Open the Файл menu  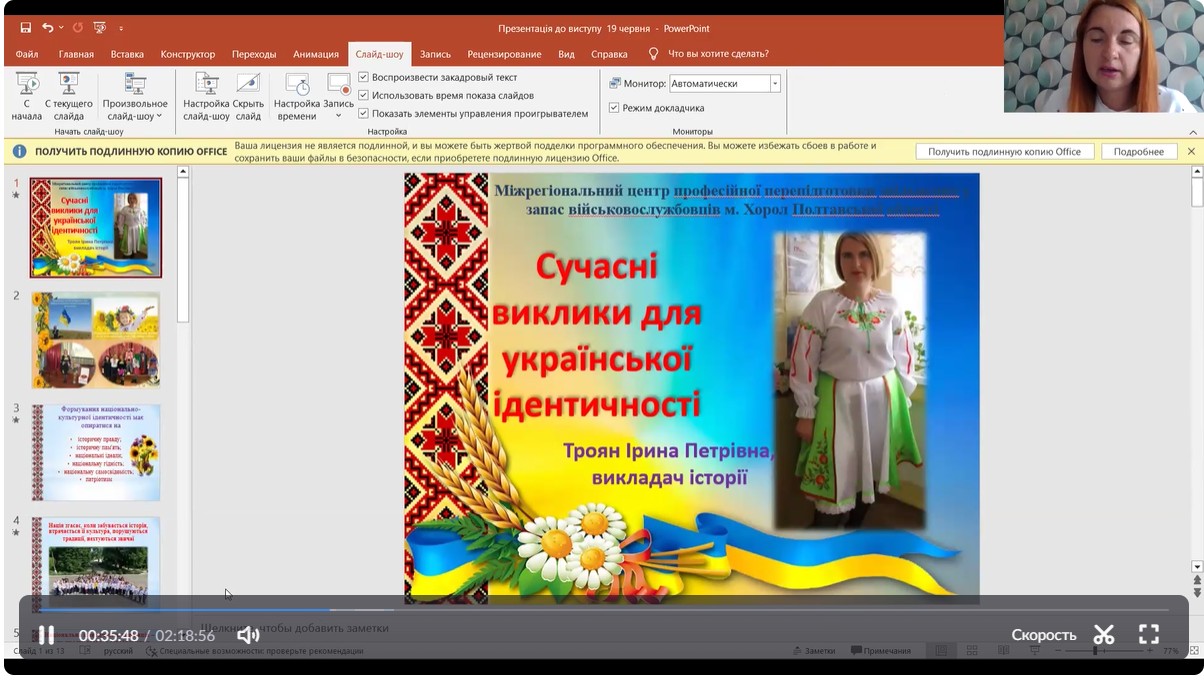27,54
